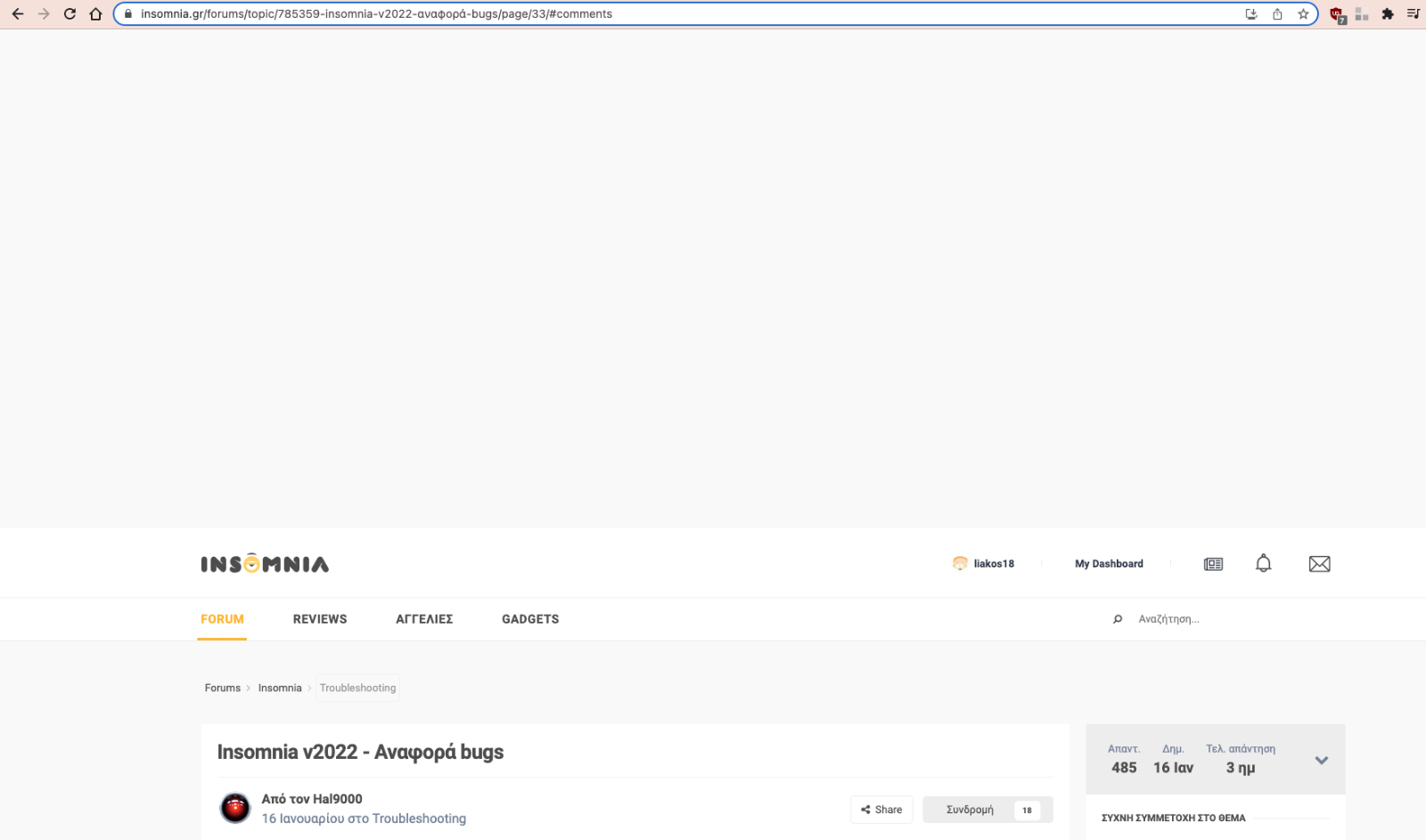
Task: Click the site lock icon in address bar
Action: click(x=127, y=14)
